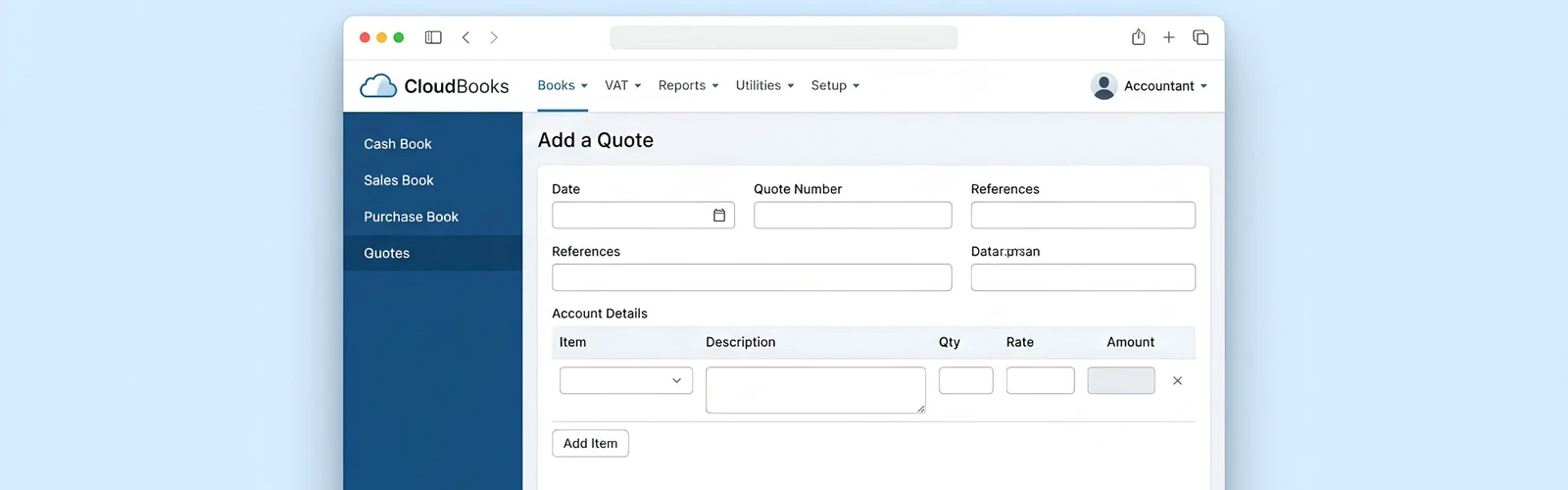Image resolution: width=1568 pixels, height=490 pixels.
Task: Expand the Item dropdown in the line row
Action: [x=626, y=380]
